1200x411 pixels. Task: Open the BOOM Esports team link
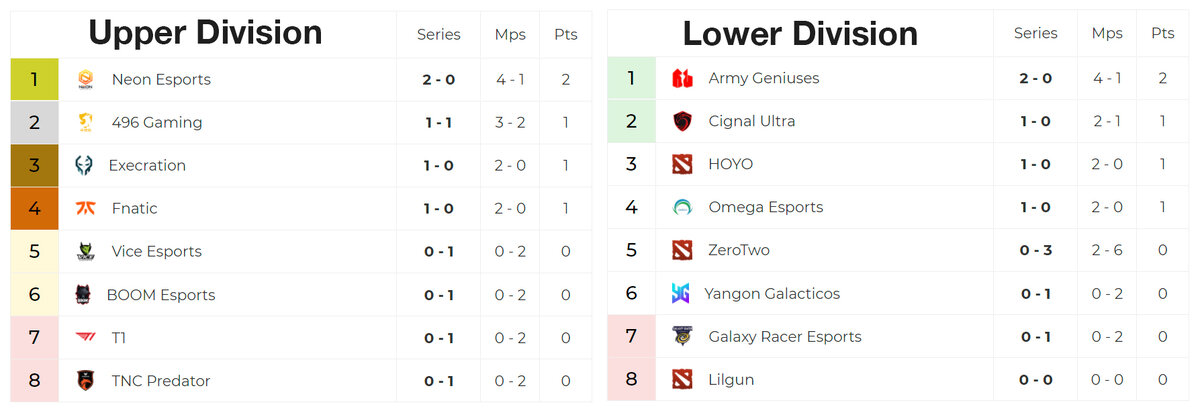(160, 295)
